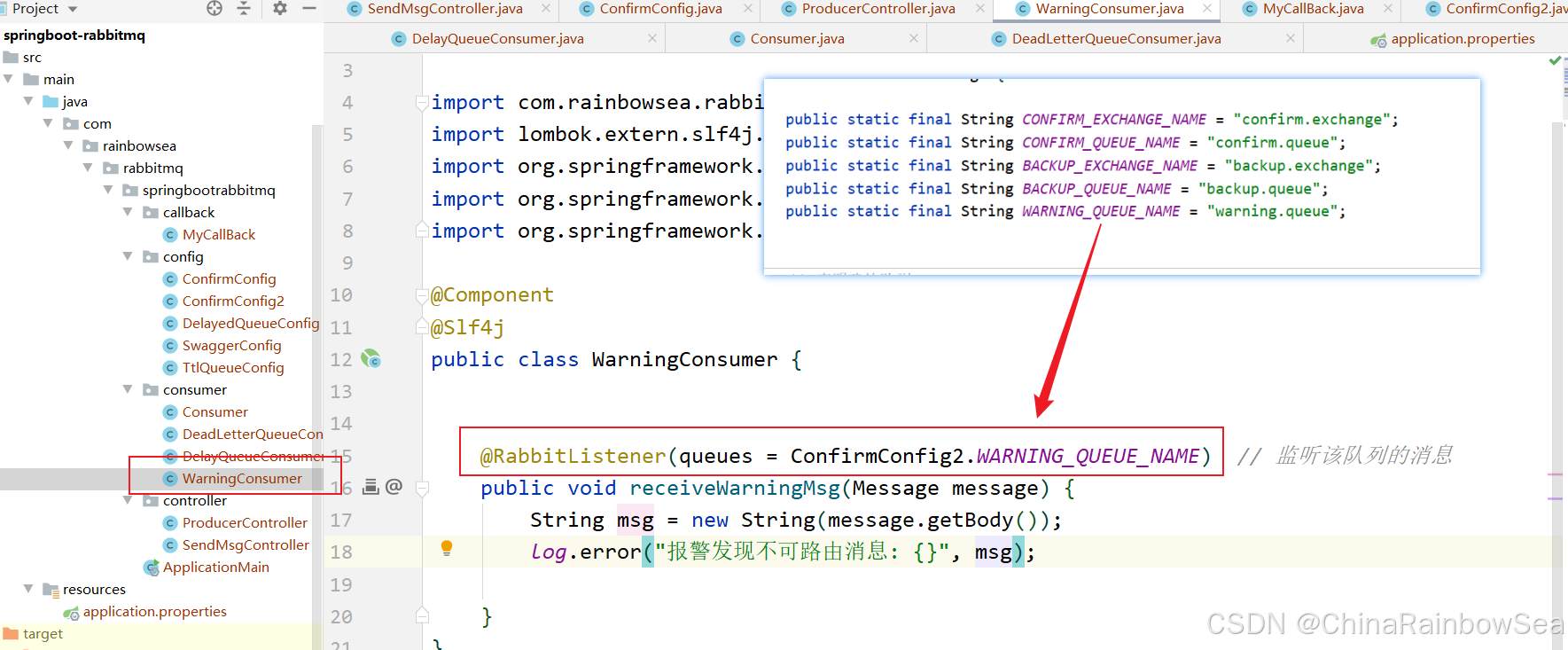The image size is (1568, 650).
Task: Fold the receiveWarningMsg method at line 16
Action: tap(422, 488)
